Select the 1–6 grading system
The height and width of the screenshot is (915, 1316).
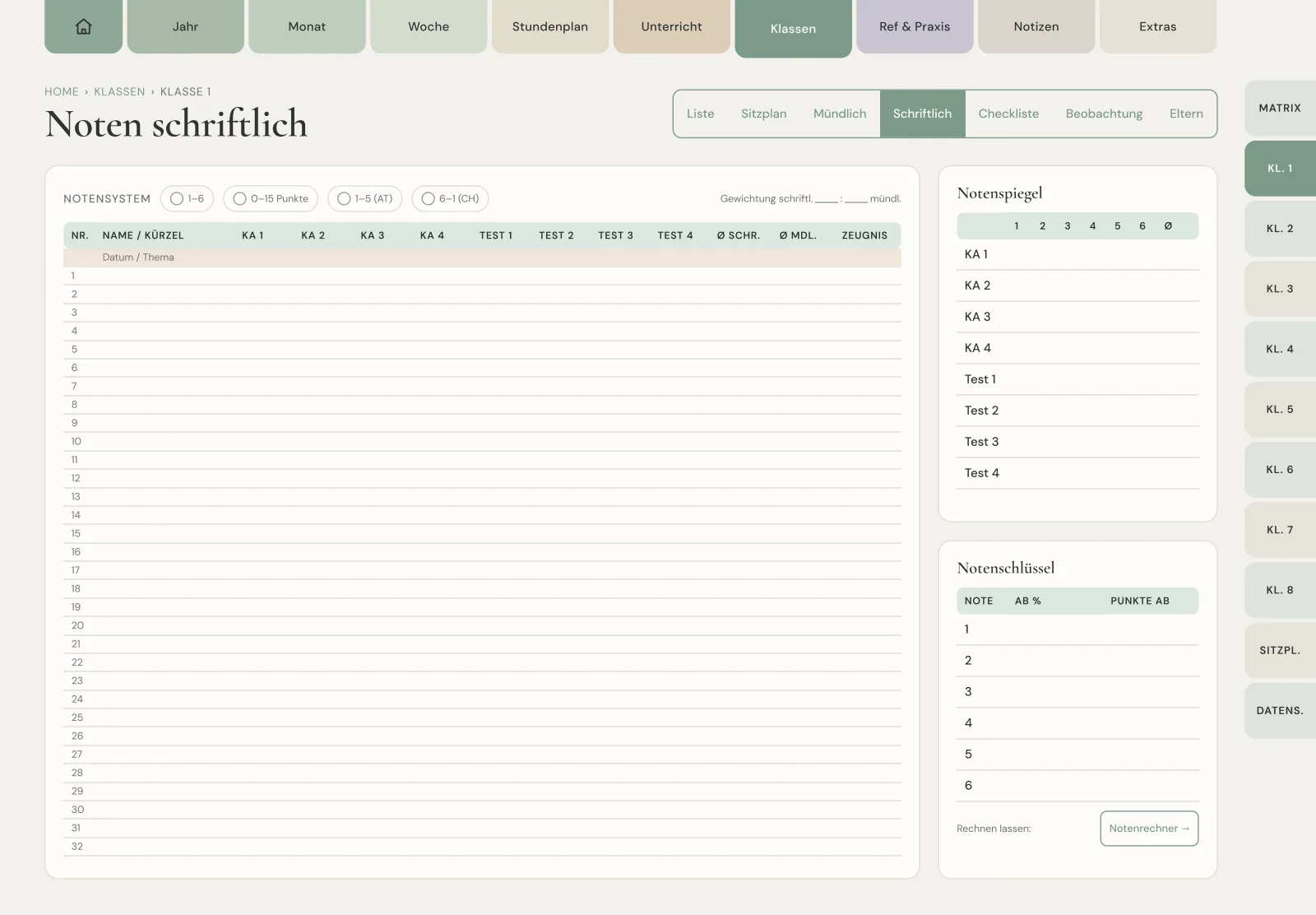pos(187,198)
